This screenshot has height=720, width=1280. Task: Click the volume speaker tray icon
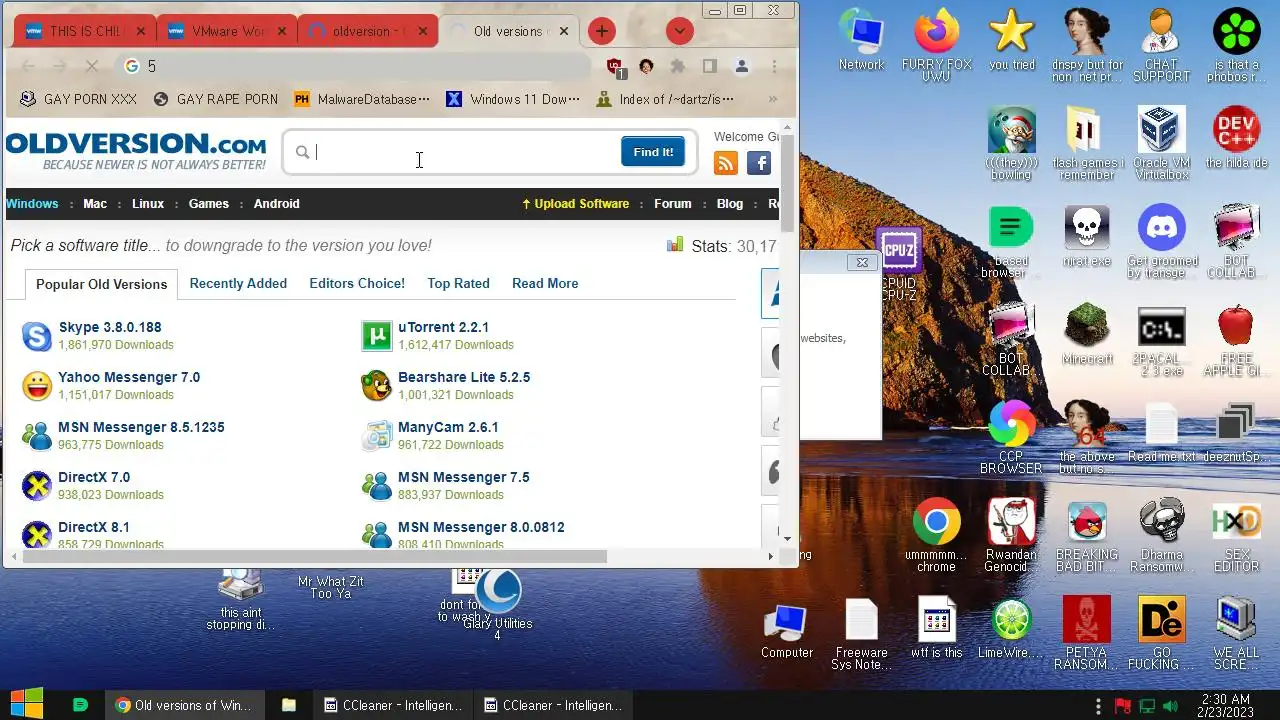[x=1172, y=705]
